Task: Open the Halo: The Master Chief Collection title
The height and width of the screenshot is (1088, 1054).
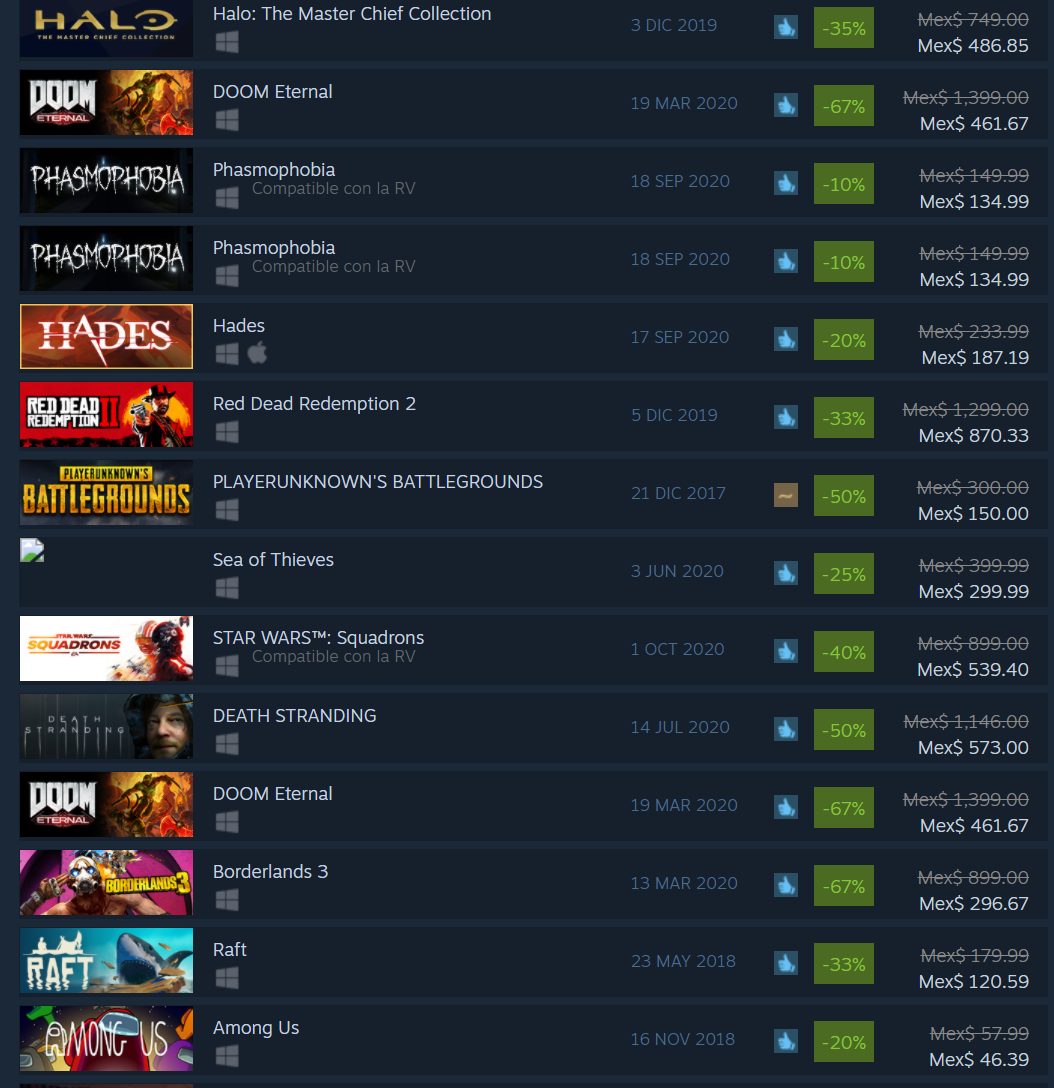Action: click(x=352, y=14)
